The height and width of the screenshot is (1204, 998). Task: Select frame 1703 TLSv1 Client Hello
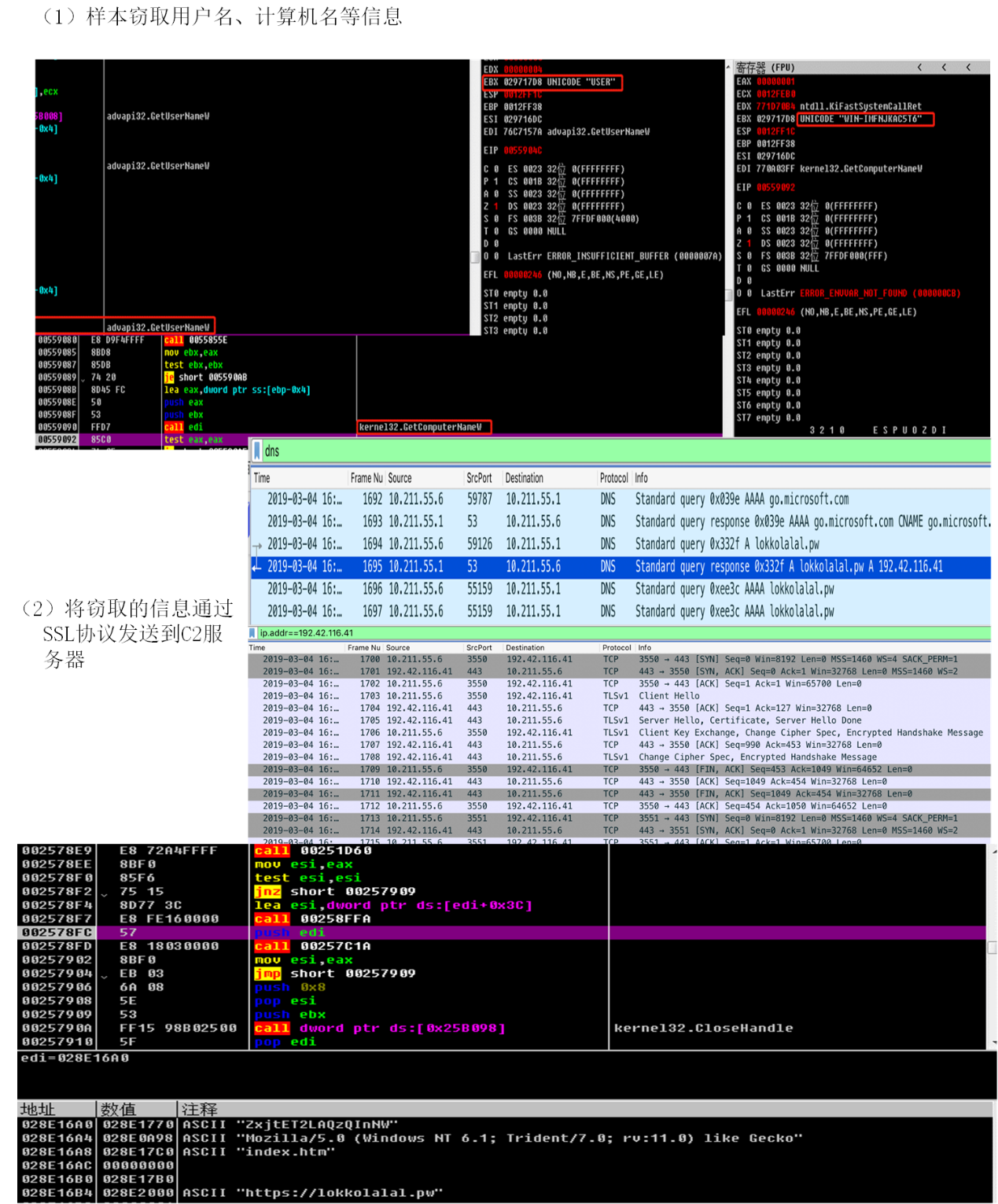[619, 696]
